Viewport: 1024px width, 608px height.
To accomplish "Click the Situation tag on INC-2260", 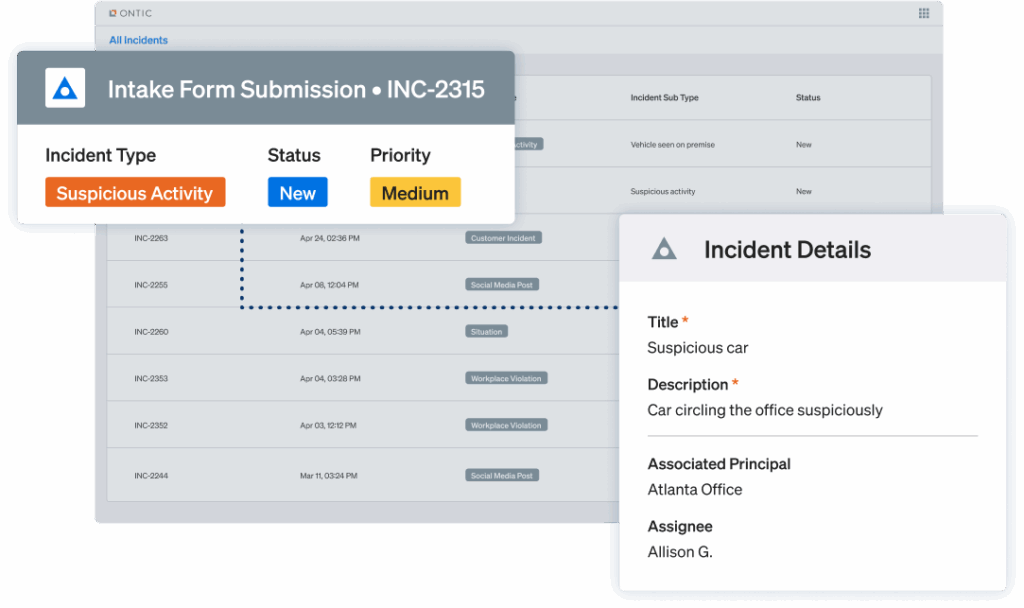I will tap(487, 332).
